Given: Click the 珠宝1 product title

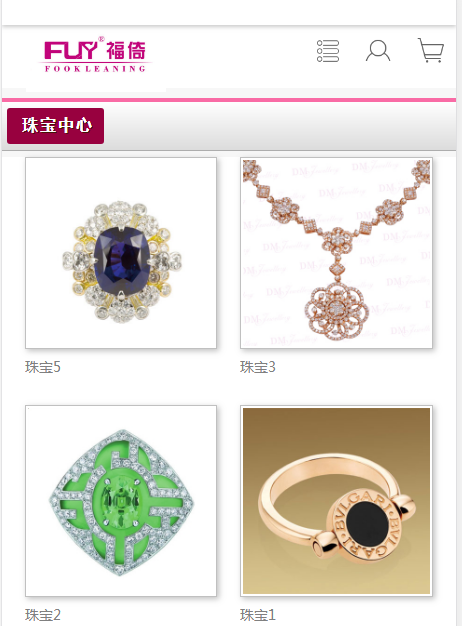Looking at the screenshot, I should pyautogui.click(x=258, y=615).
